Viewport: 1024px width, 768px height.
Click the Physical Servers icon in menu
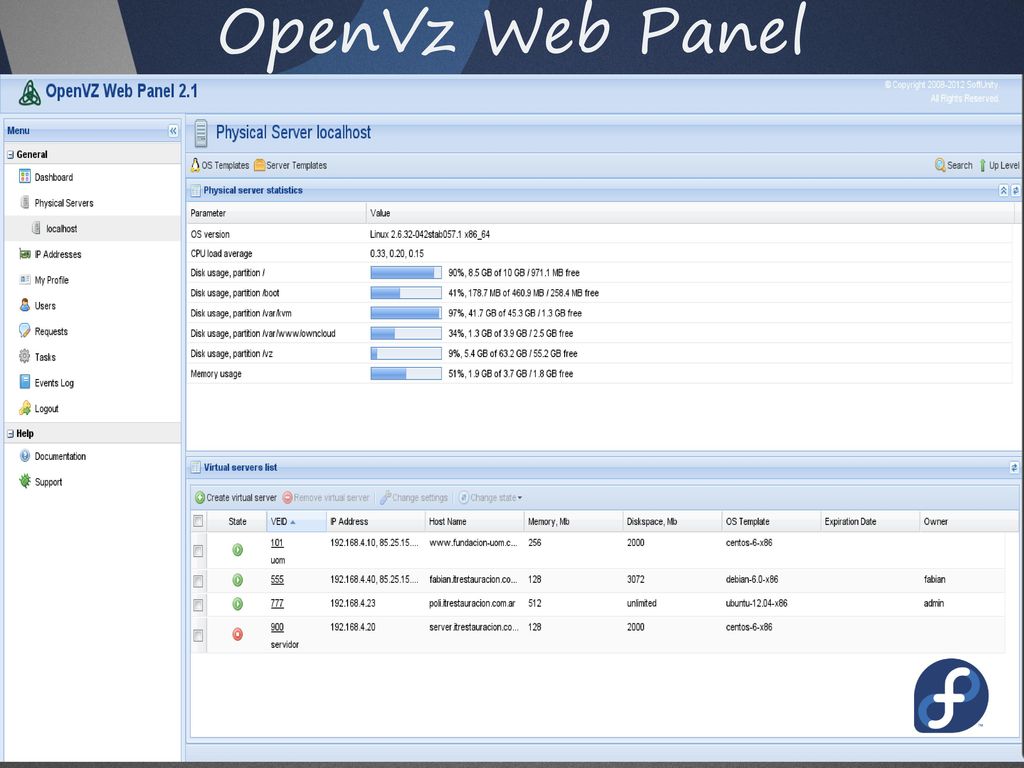click(25, 202)
